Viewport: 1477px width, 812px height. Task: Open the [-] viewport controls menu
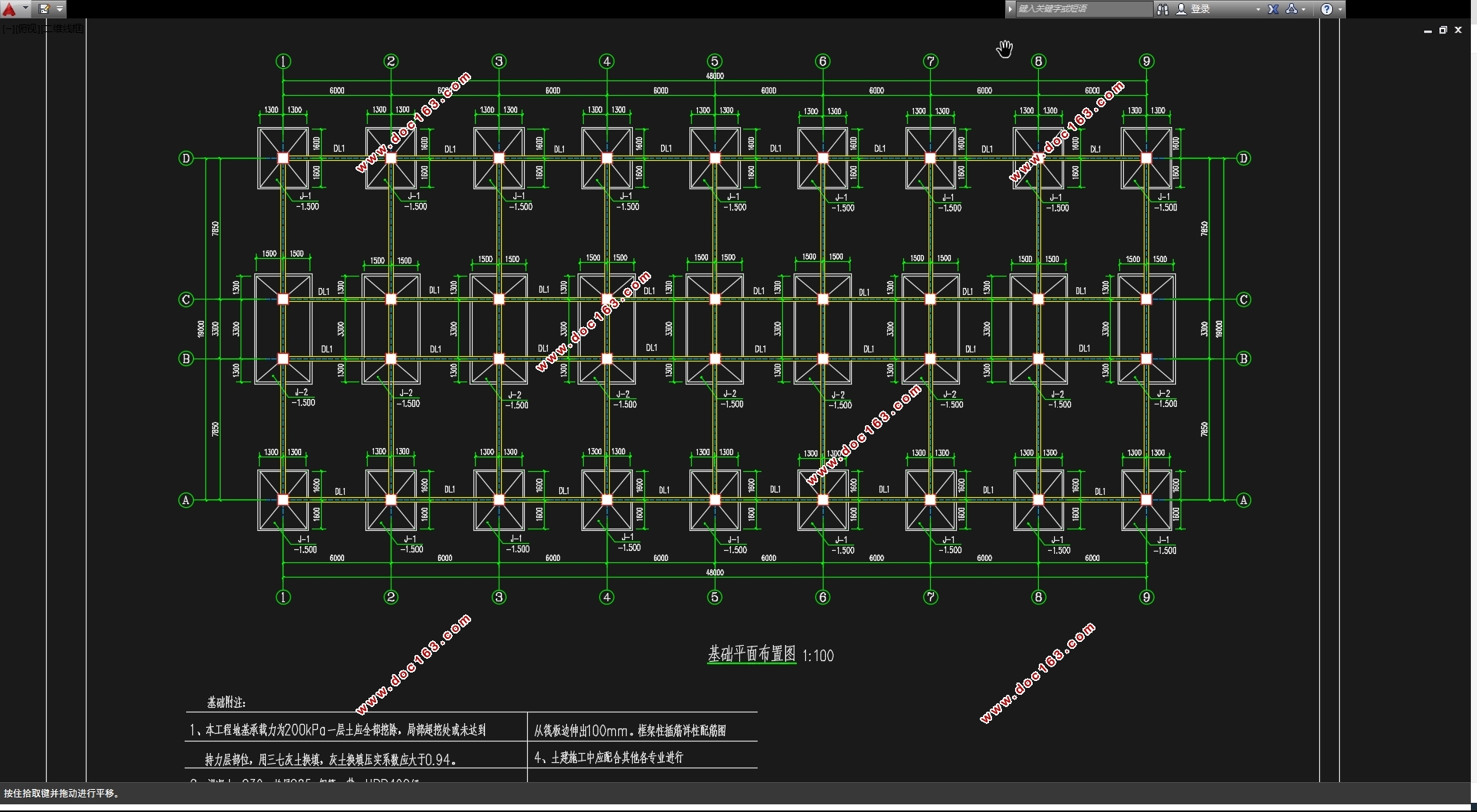pos(7,28)
